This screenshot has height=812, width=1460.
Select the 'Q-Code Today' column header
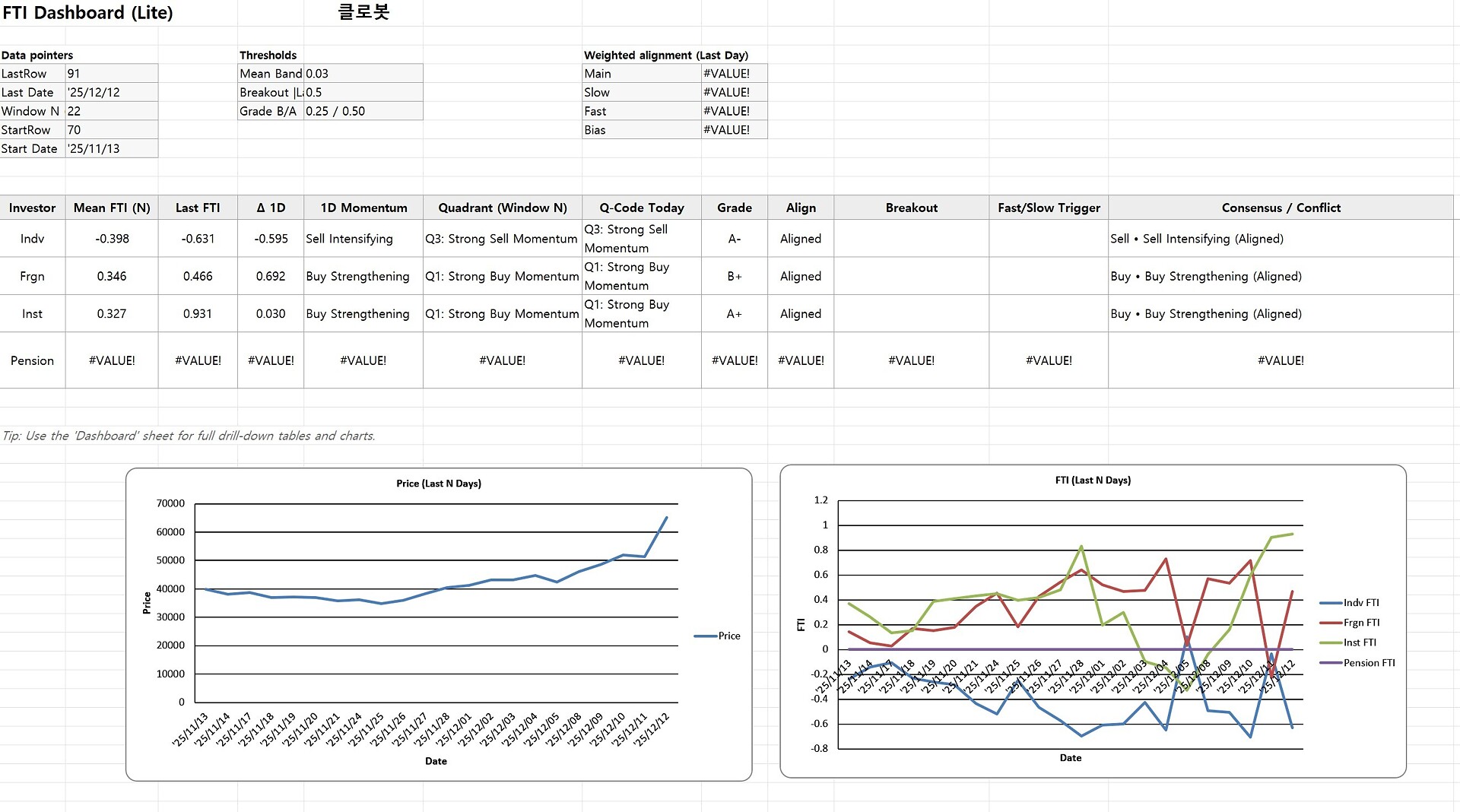642,208
